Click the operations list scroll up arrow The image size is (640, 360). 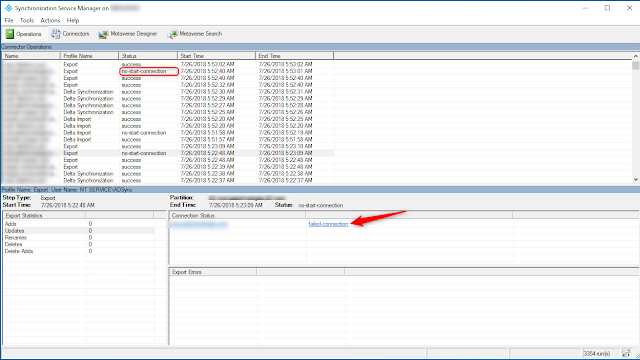[636, 56]
